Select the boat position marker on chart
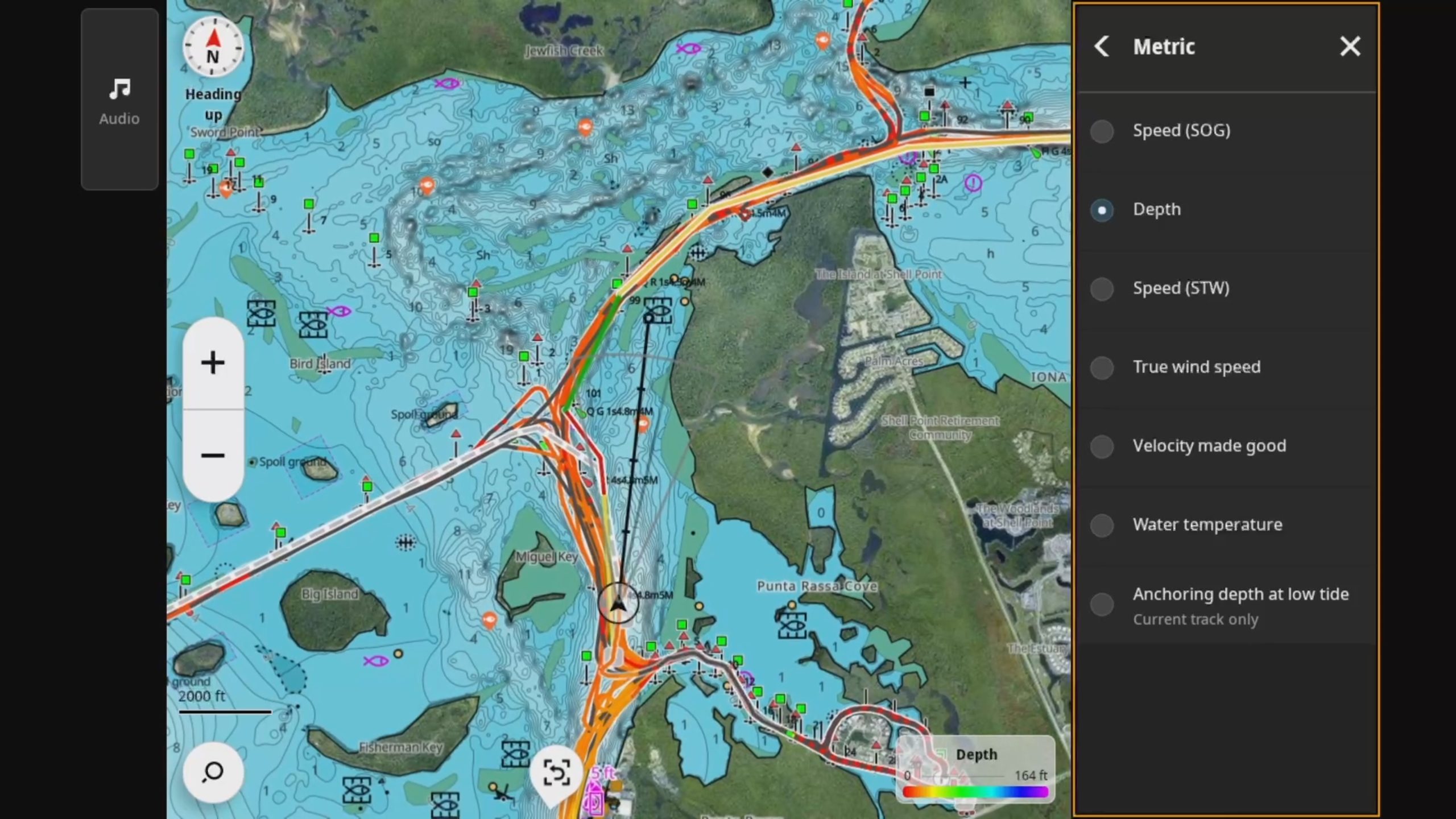 [x=618, y=603]
